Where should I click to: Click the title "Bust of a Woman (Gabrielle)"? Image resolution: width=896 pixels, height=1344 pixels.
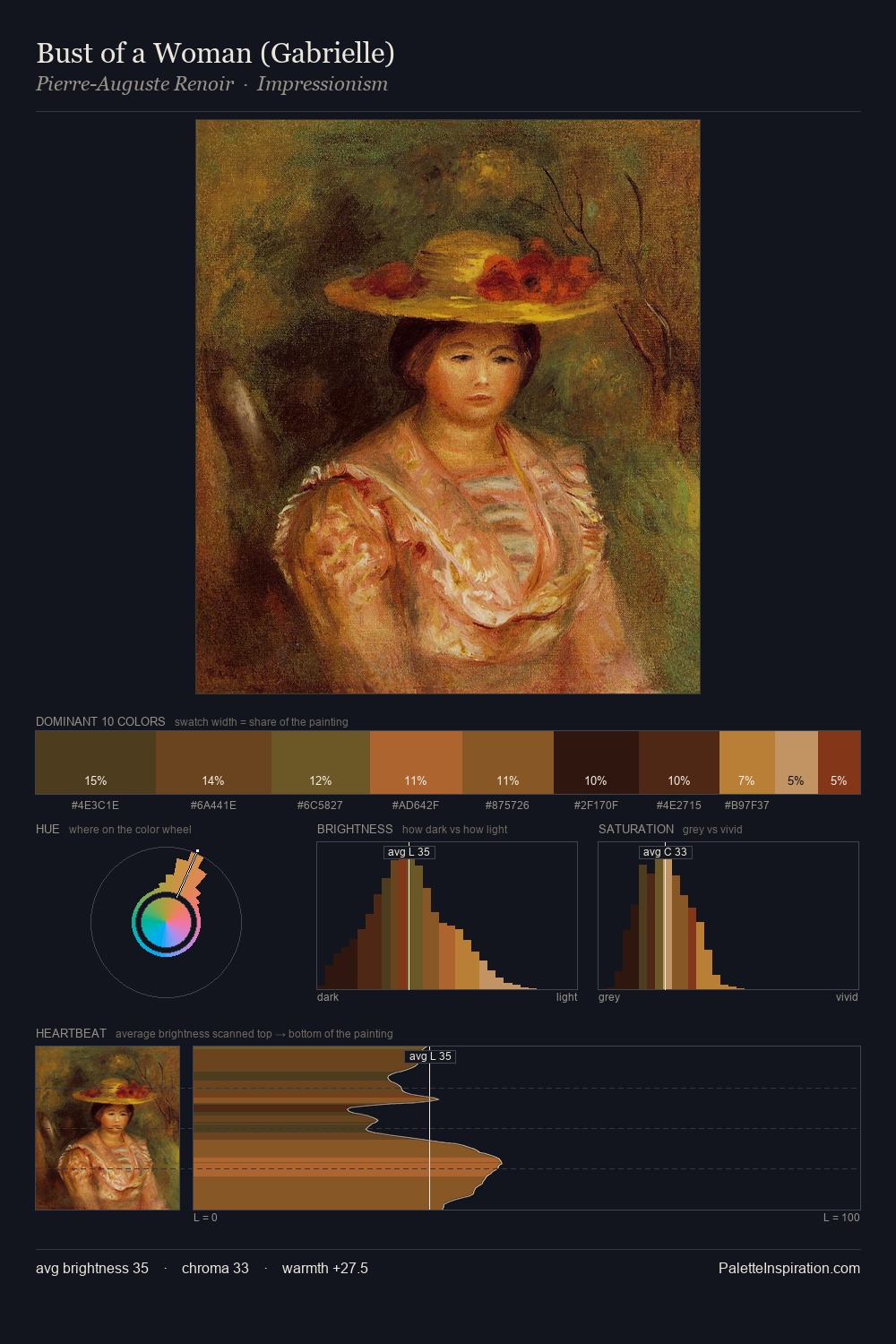(x=215, y=53)
